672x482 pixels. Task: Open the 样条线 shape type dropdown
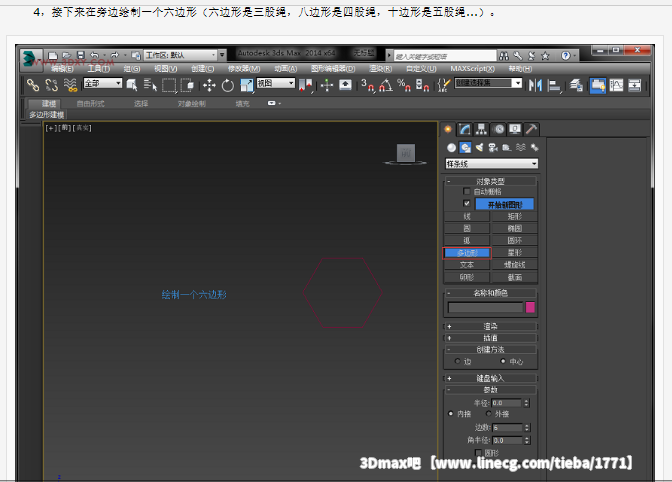click(x=491, y=163)
